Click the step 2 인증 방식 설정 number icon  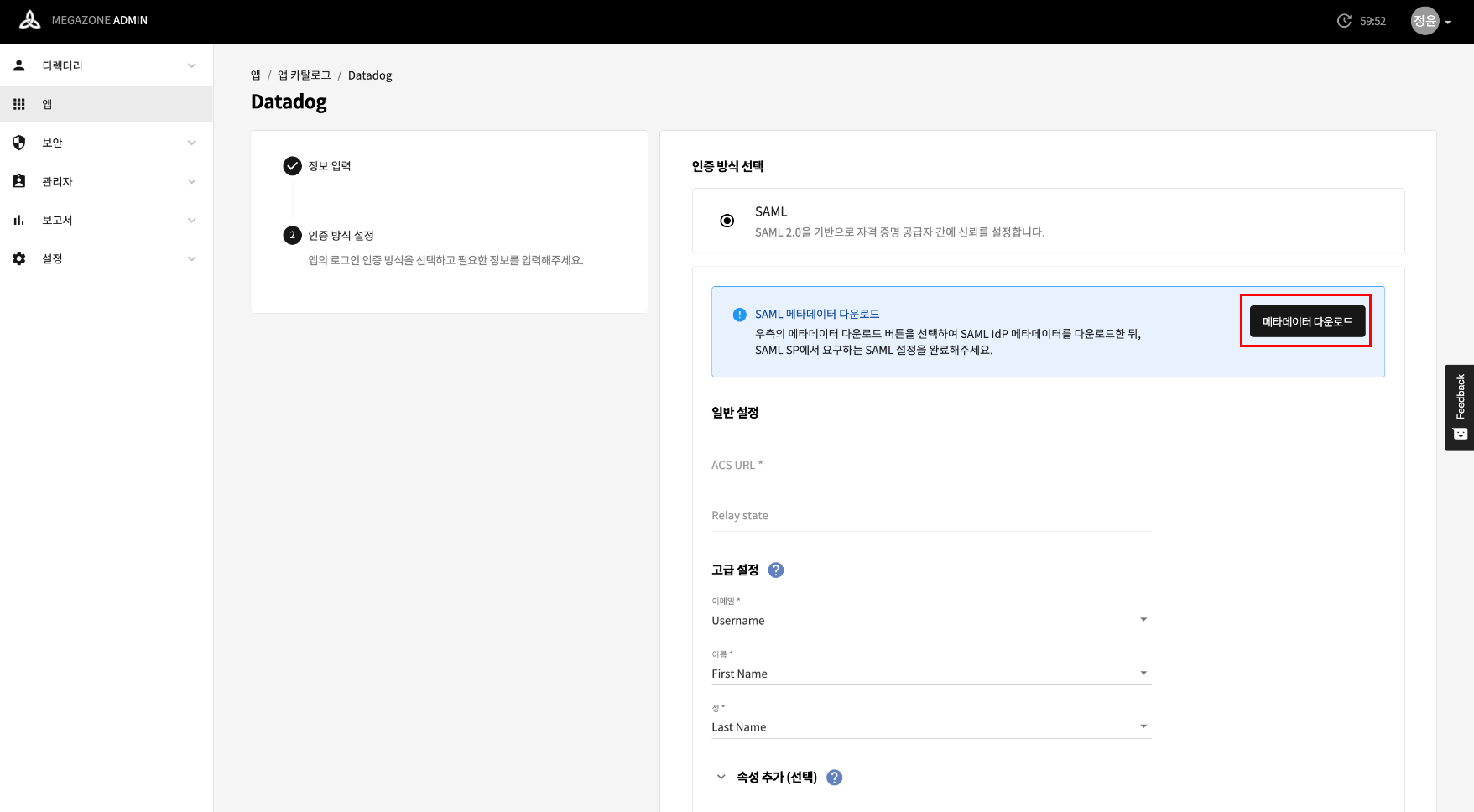[292, 236]
